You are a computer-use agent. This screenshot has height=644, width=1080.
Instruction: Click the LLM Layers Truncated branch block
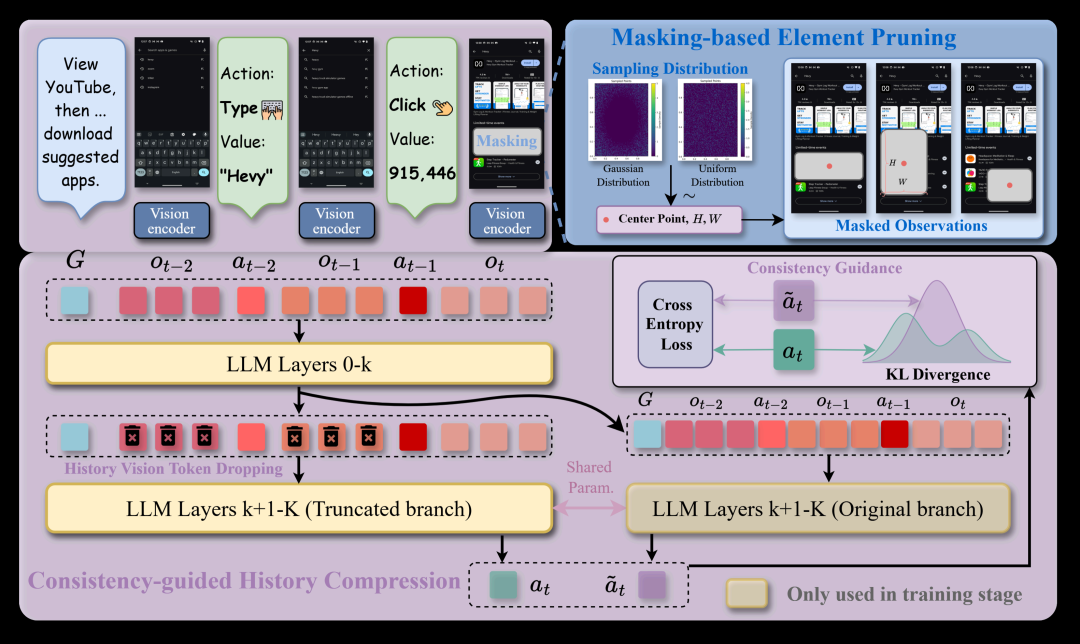(x=298, y=508)
